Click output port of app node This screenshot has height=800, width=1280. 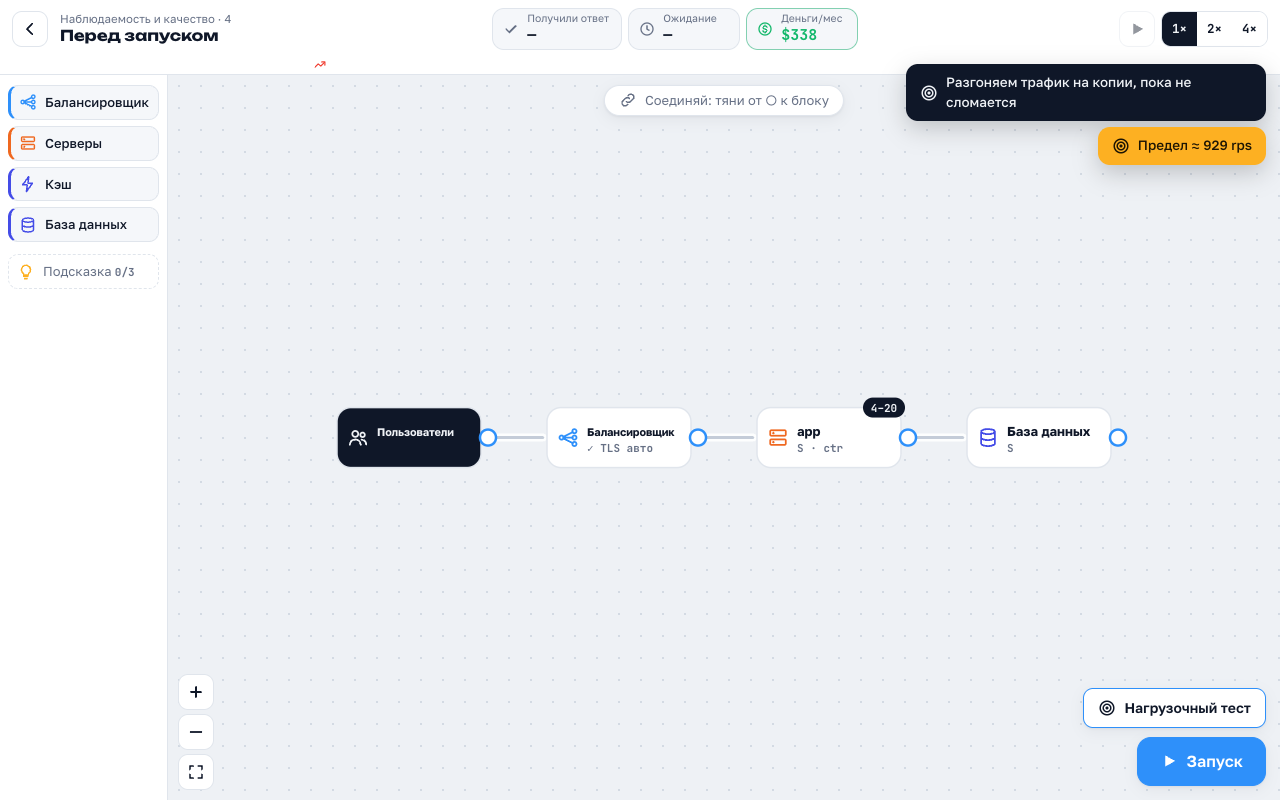pos(908,437)
